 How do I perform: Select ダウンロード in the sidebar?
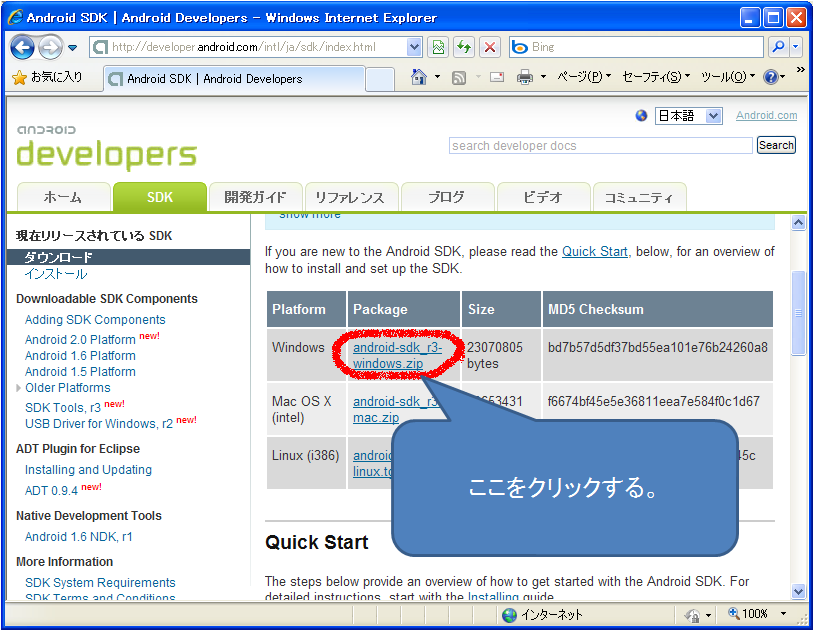click(128, 257)
